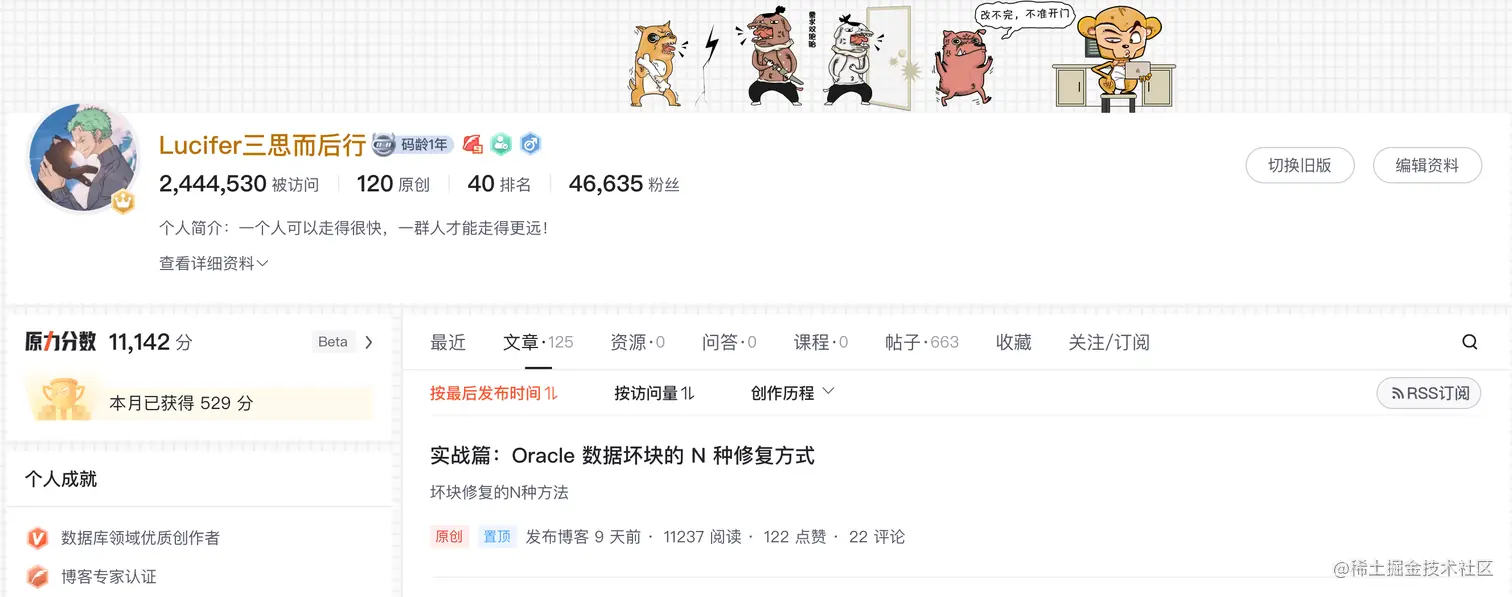This screenshot has width=1512, height=597.
Task: Click the red medal badge beside username
Action: click(473, 144)
